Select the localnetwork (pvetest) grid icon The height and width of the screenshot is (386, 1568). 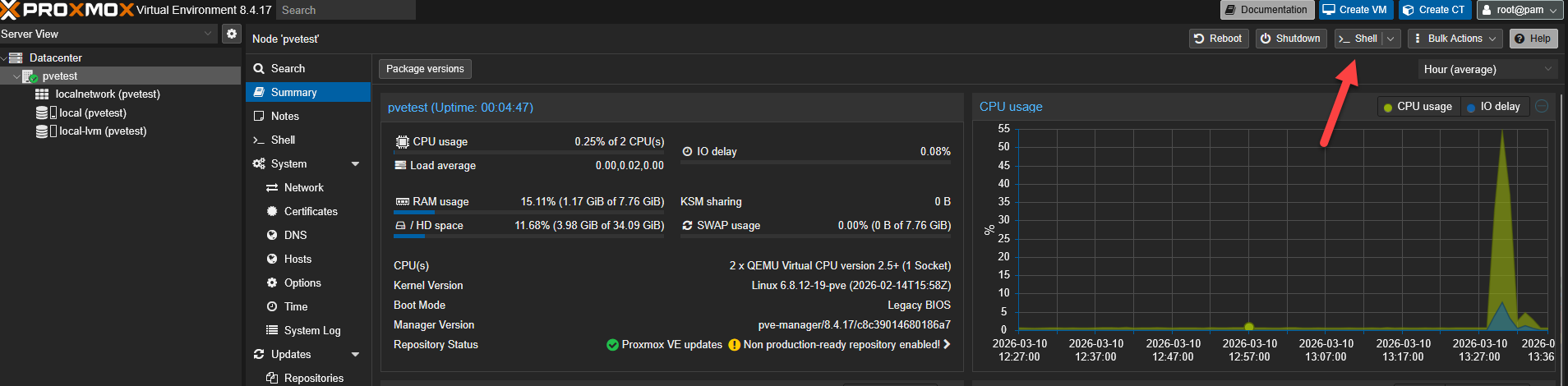[42, 94]
